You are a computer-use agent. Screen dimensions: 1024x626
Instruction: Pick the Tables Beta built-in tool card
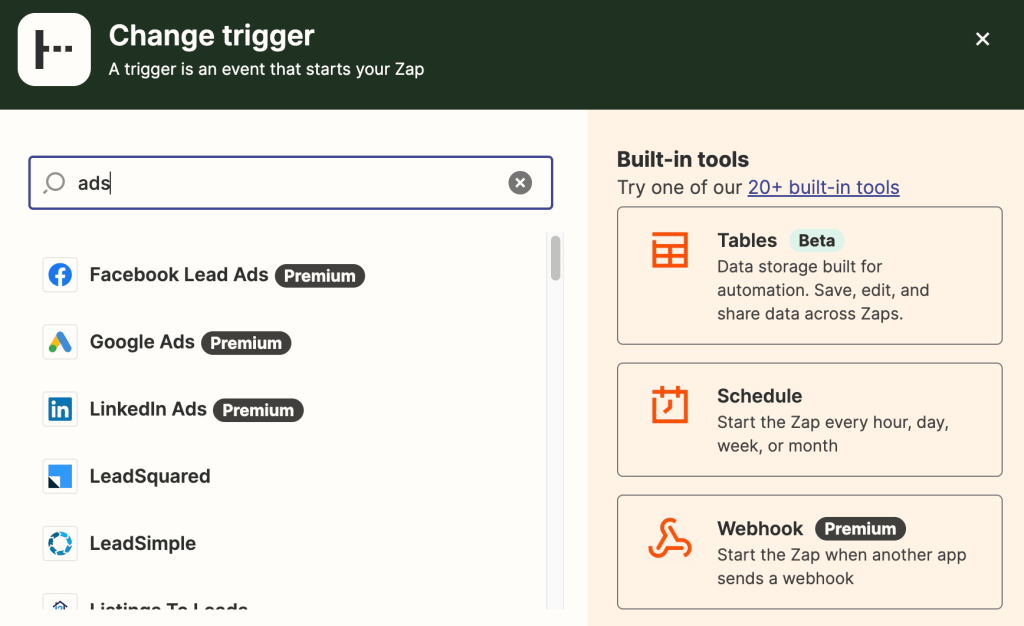[x=809, y=276]
